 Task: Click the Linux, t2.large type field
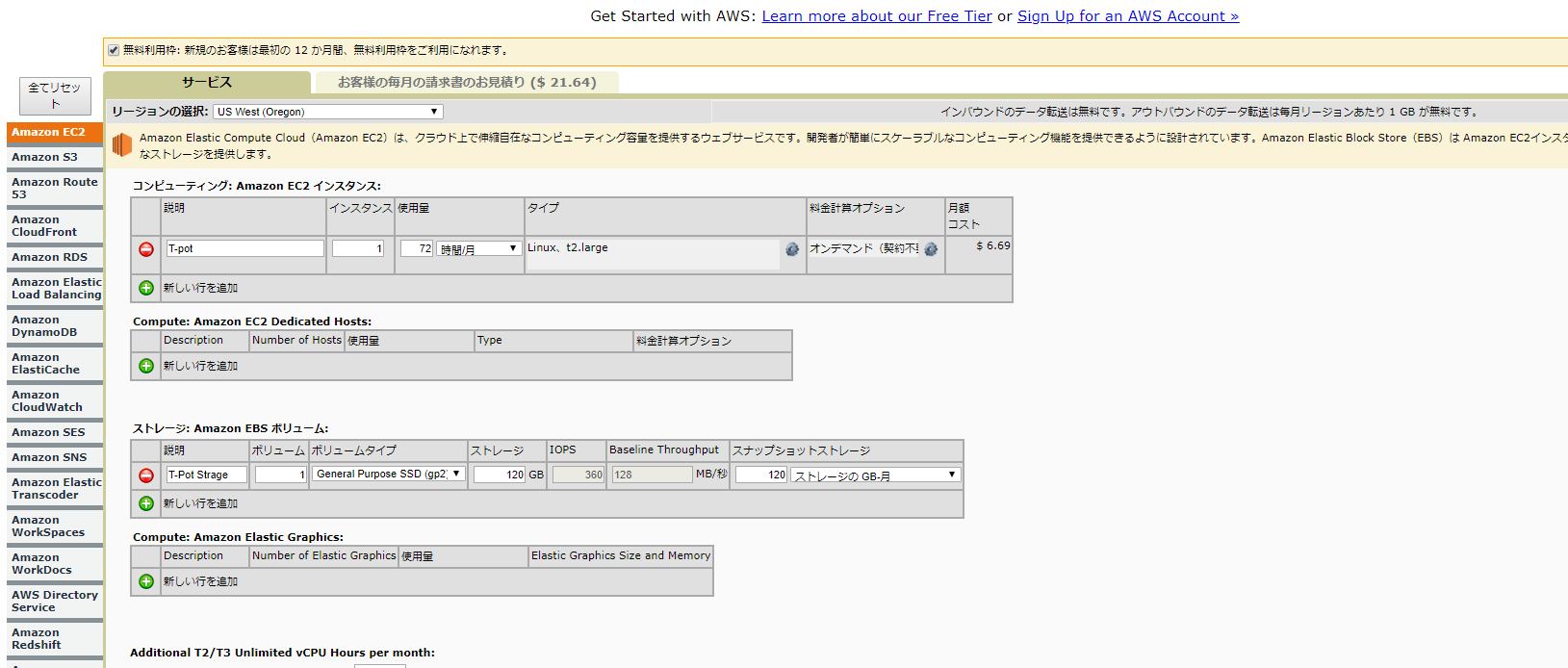(x=653, y=254)
